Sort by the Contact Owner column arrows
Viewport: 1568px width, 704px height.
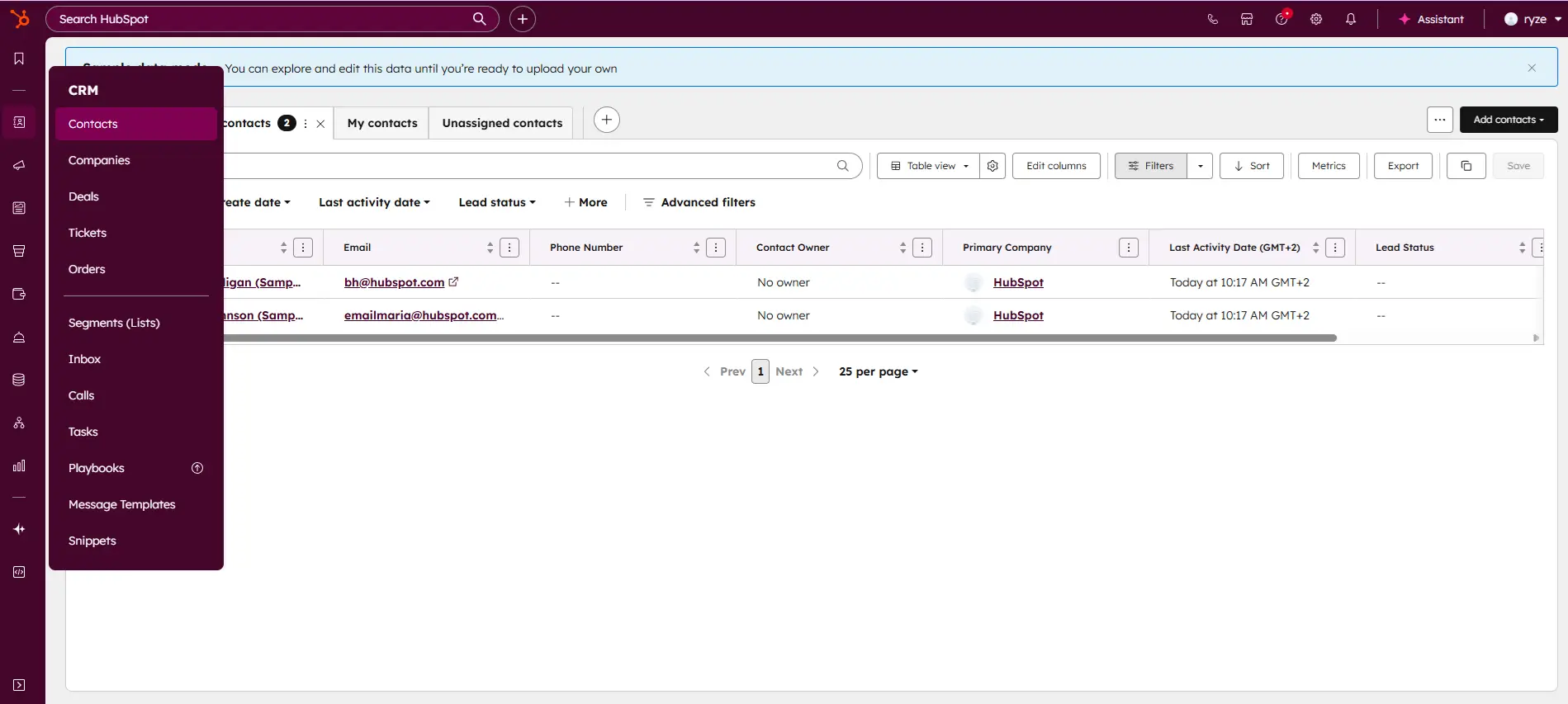pyautogui.click(x=902, y=248)
